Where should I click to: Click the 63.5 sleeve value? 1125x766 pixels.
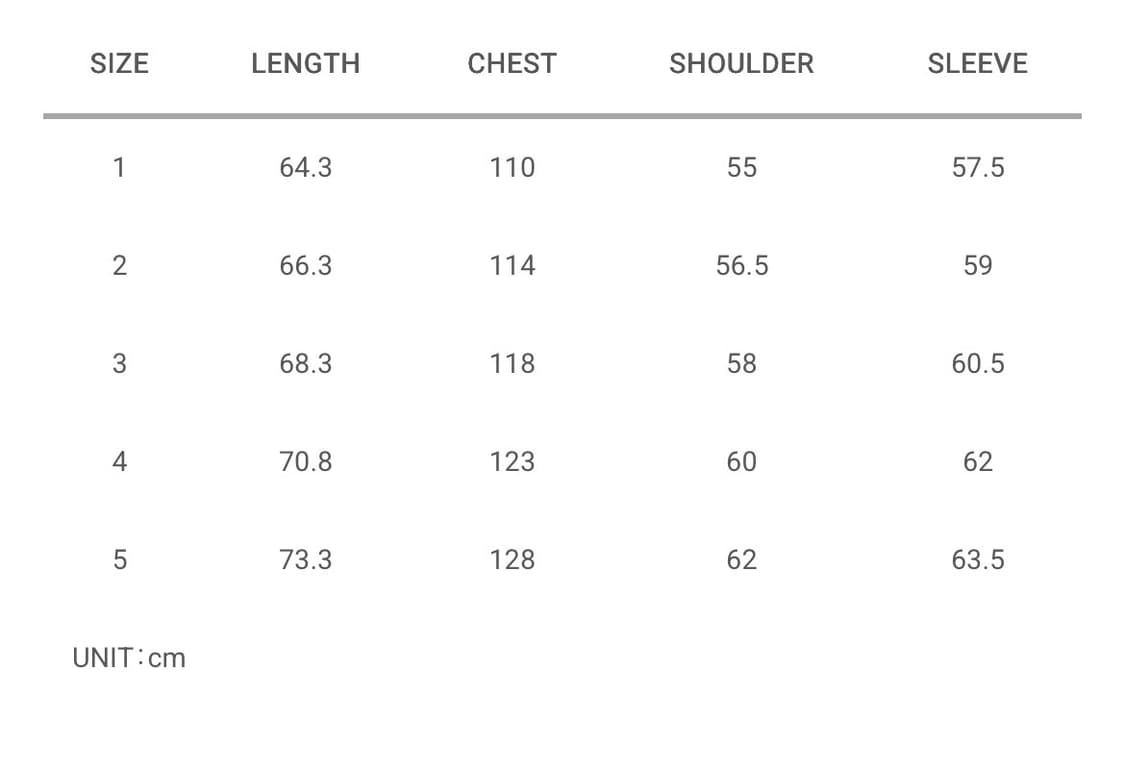point(977,559)
